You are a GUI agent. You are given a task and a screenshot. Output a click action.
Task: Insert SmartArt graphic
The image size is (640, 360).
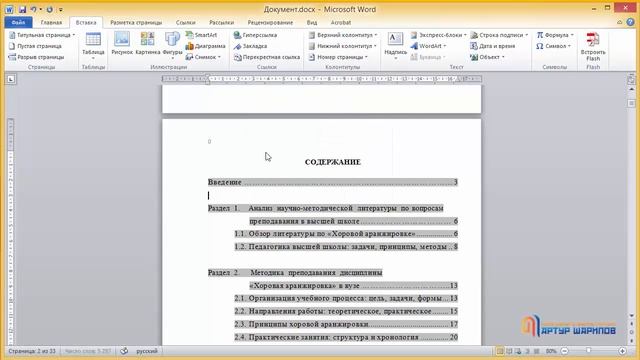(x=201, y=35)
